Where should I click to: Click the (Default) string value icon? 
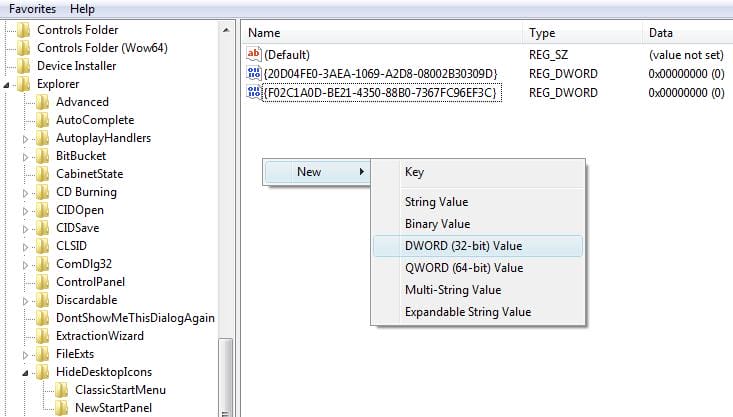click(254, 54)
